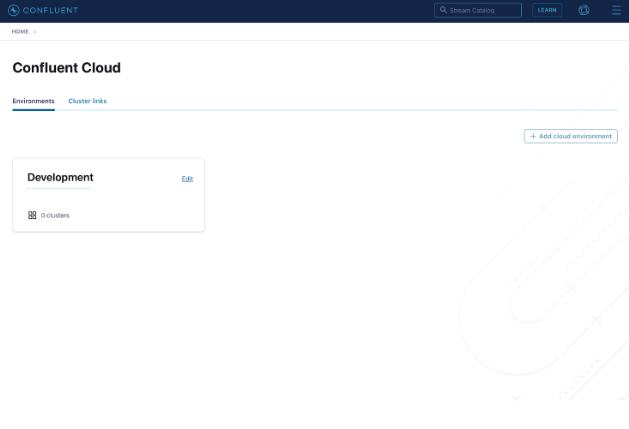
Task: Click the search magnifier icon
Action: 443,10
